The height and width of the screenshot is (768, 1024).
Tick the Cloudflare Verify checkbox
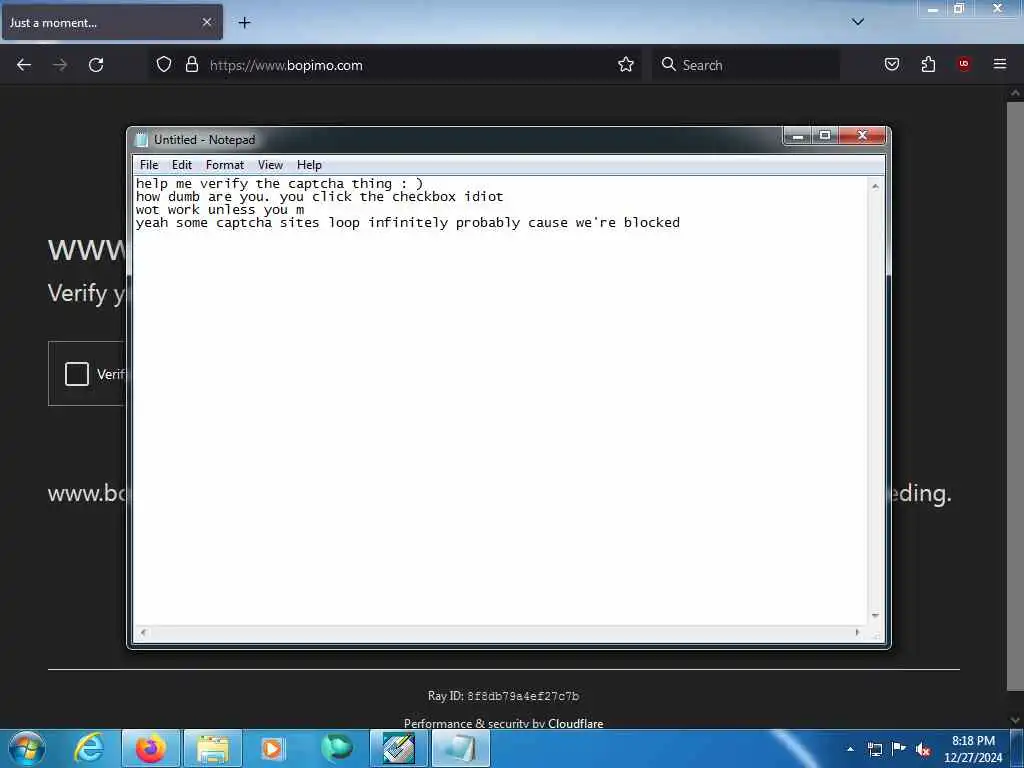[77, 374]
